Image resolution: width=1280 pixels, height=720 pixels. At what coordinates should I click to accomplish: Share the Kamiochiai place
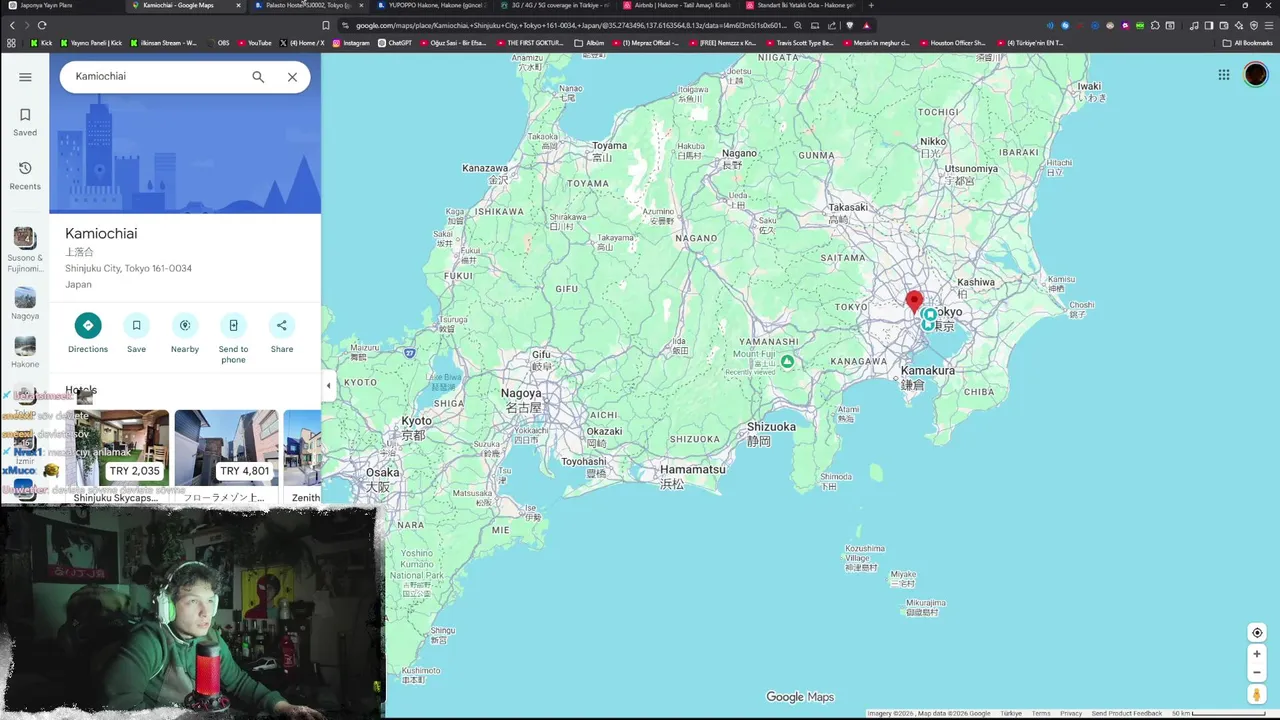click(282, 333)
